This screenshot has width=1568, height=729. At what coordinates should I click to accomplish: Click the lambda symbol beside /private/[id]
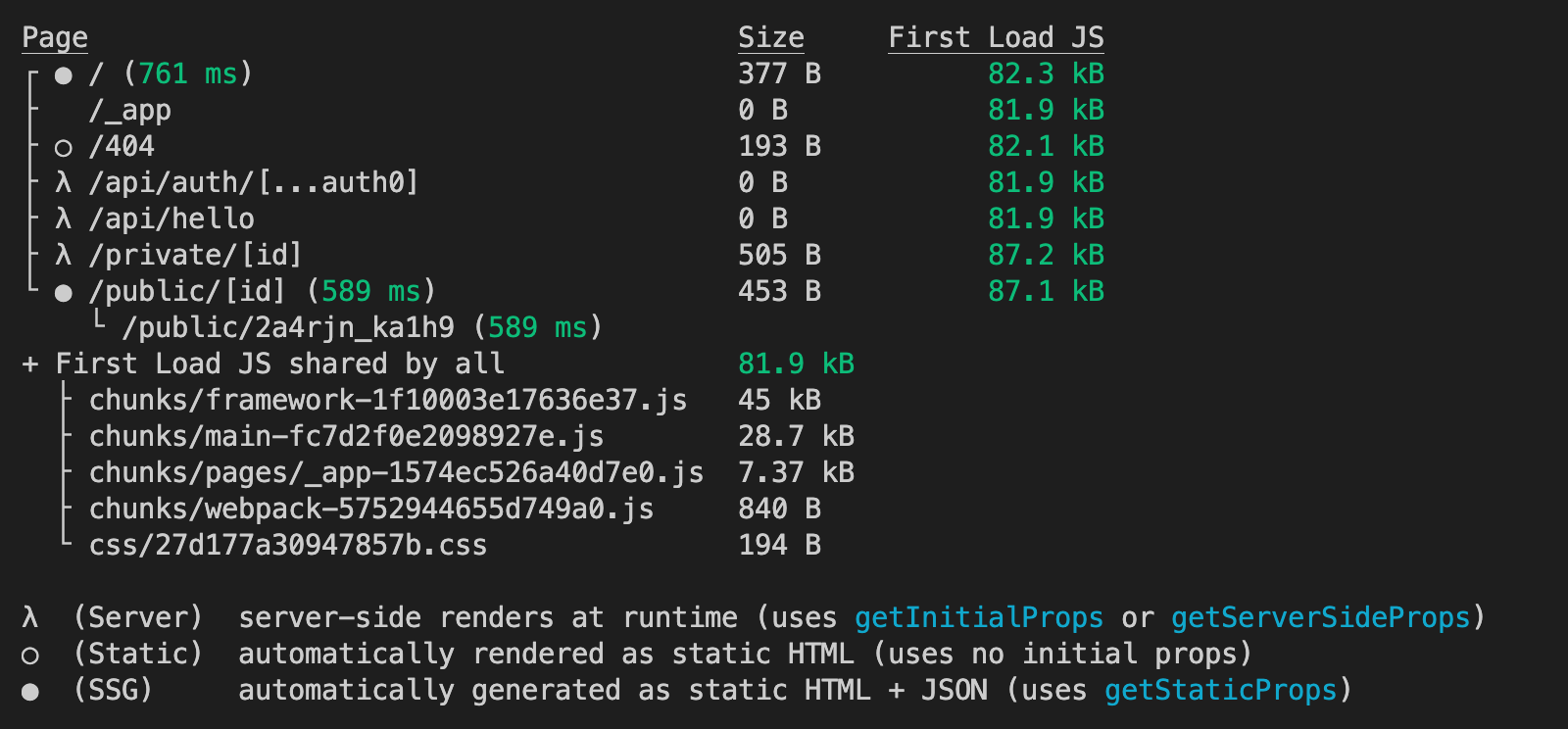pyautogui.click(x=64, y=255)
